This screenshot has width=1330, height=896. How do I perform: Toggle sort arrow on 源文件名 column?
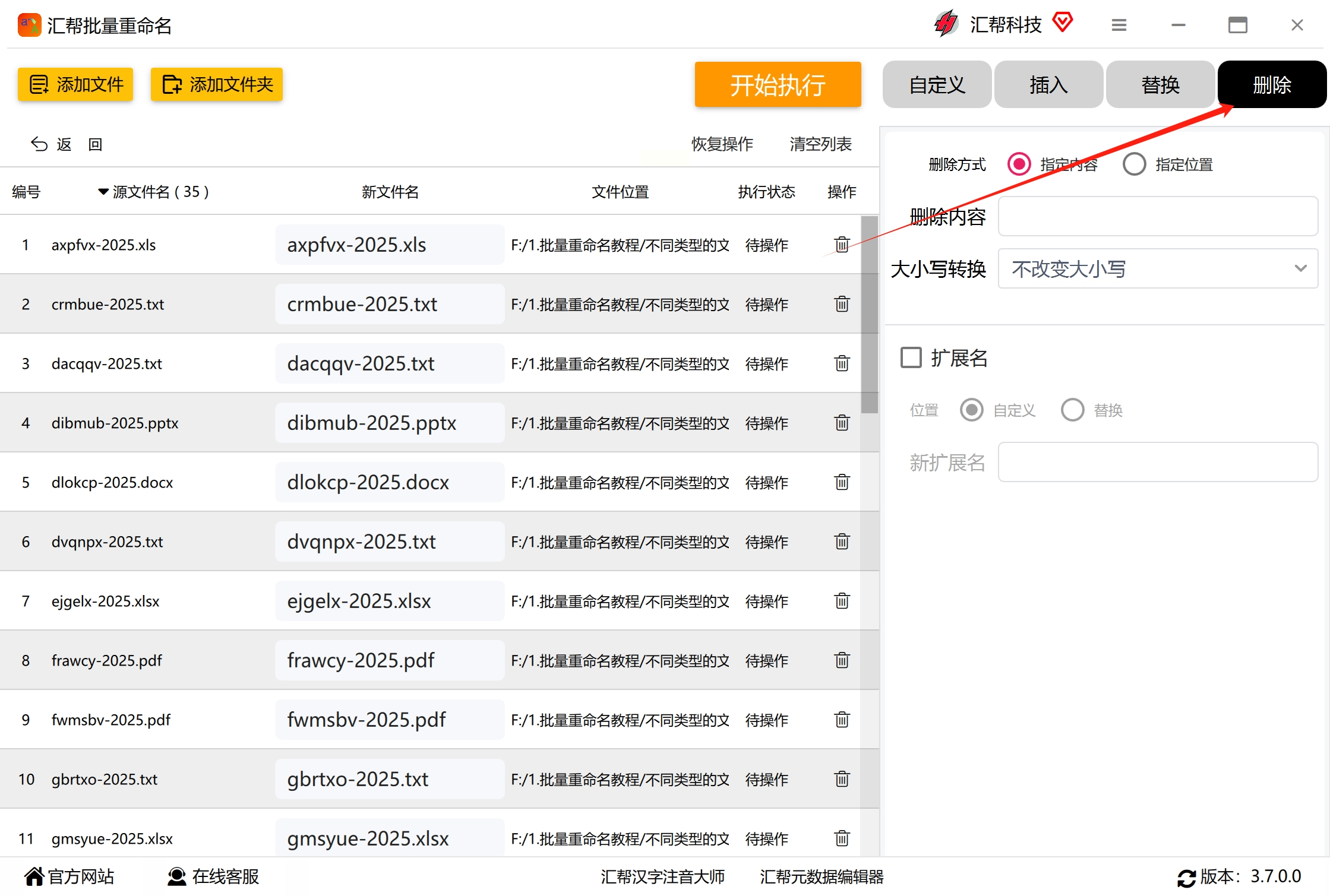tap(103, 192)
